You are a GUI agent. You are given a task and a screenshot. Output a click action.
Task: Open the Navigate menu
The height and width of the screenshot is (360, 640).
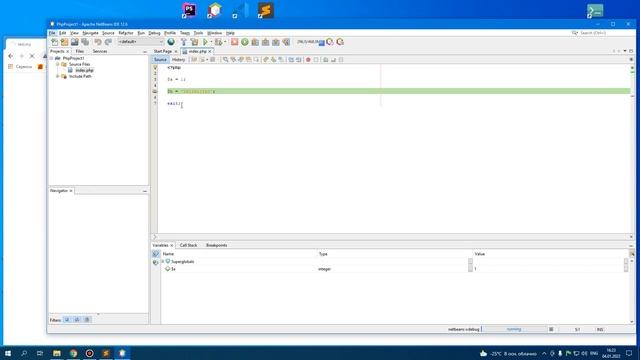tap(90, 33)
